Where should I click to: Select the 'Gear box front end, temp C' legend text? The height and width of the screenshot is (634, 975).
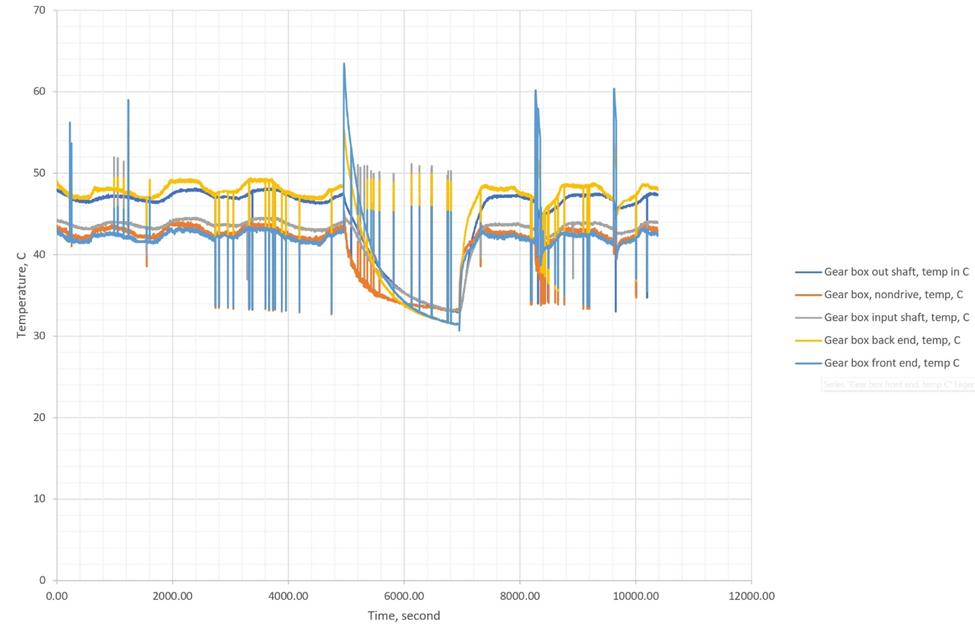click(x=891, y=364)
